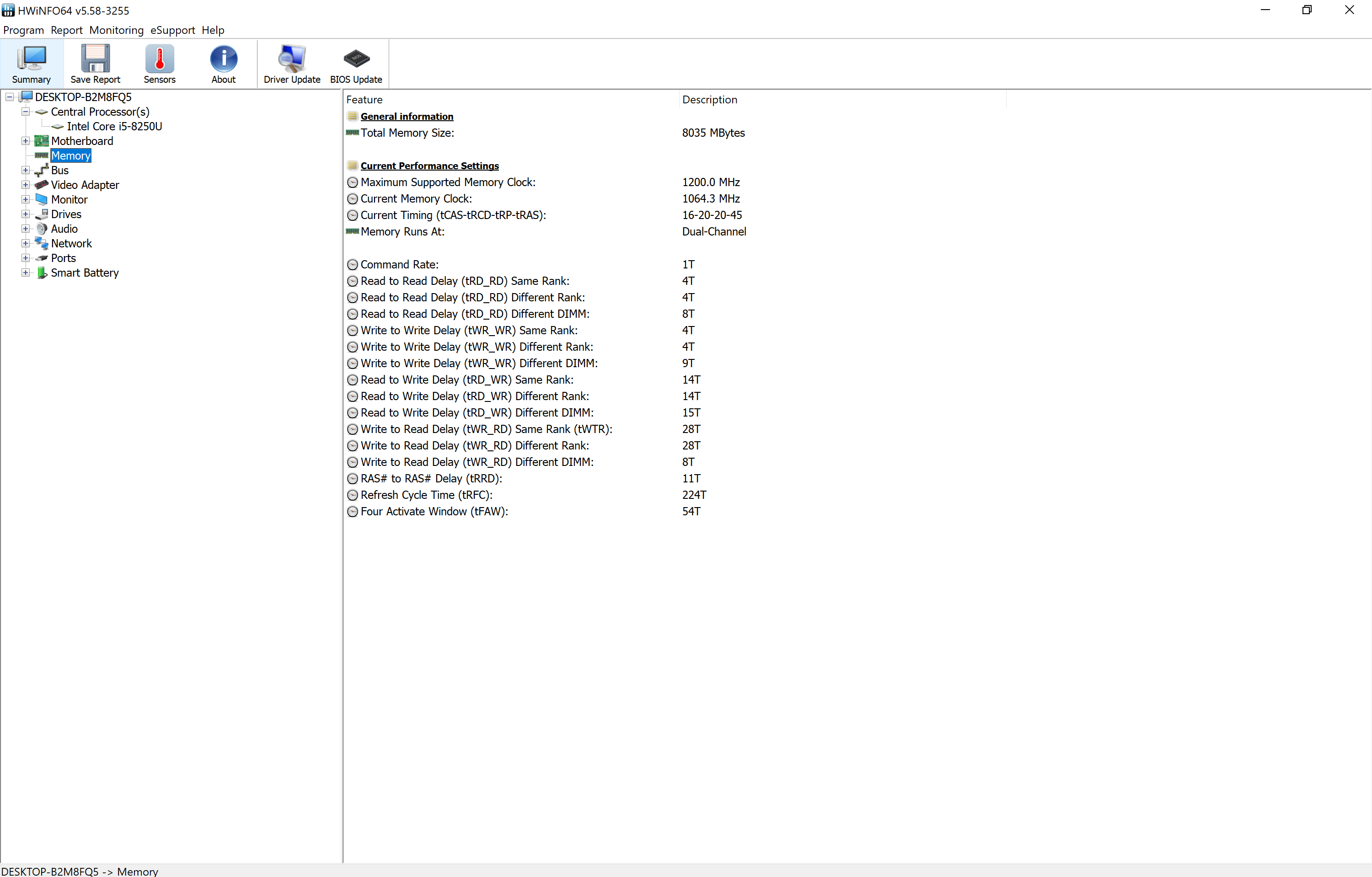Click the 16-20-20-45 timing value
The width and height of the screenshot is (1372, 877).
(712, 215)
